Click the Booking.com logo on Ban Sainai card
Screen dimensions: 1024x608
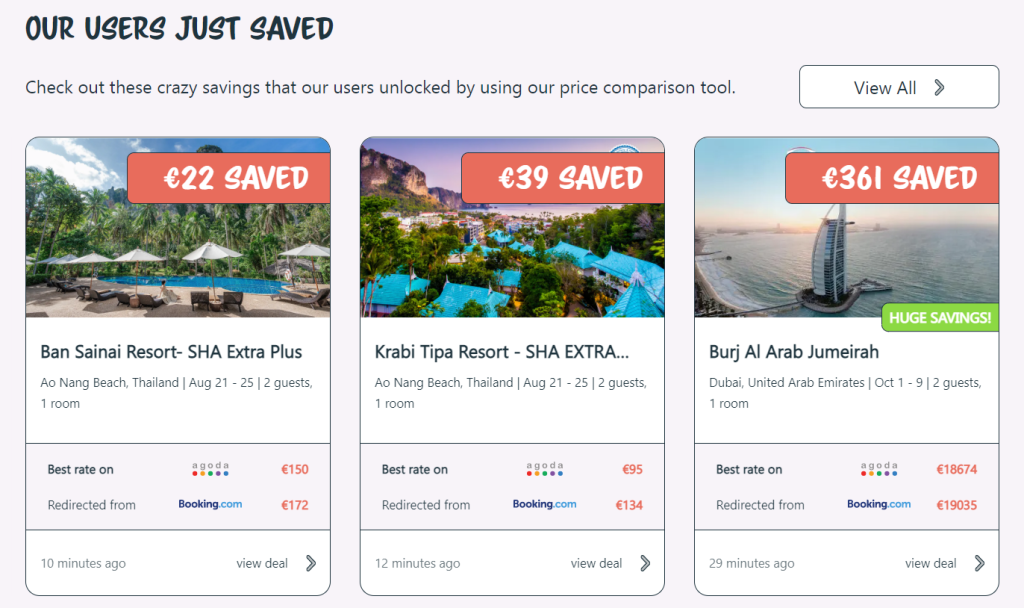click(x=210, y=504)
